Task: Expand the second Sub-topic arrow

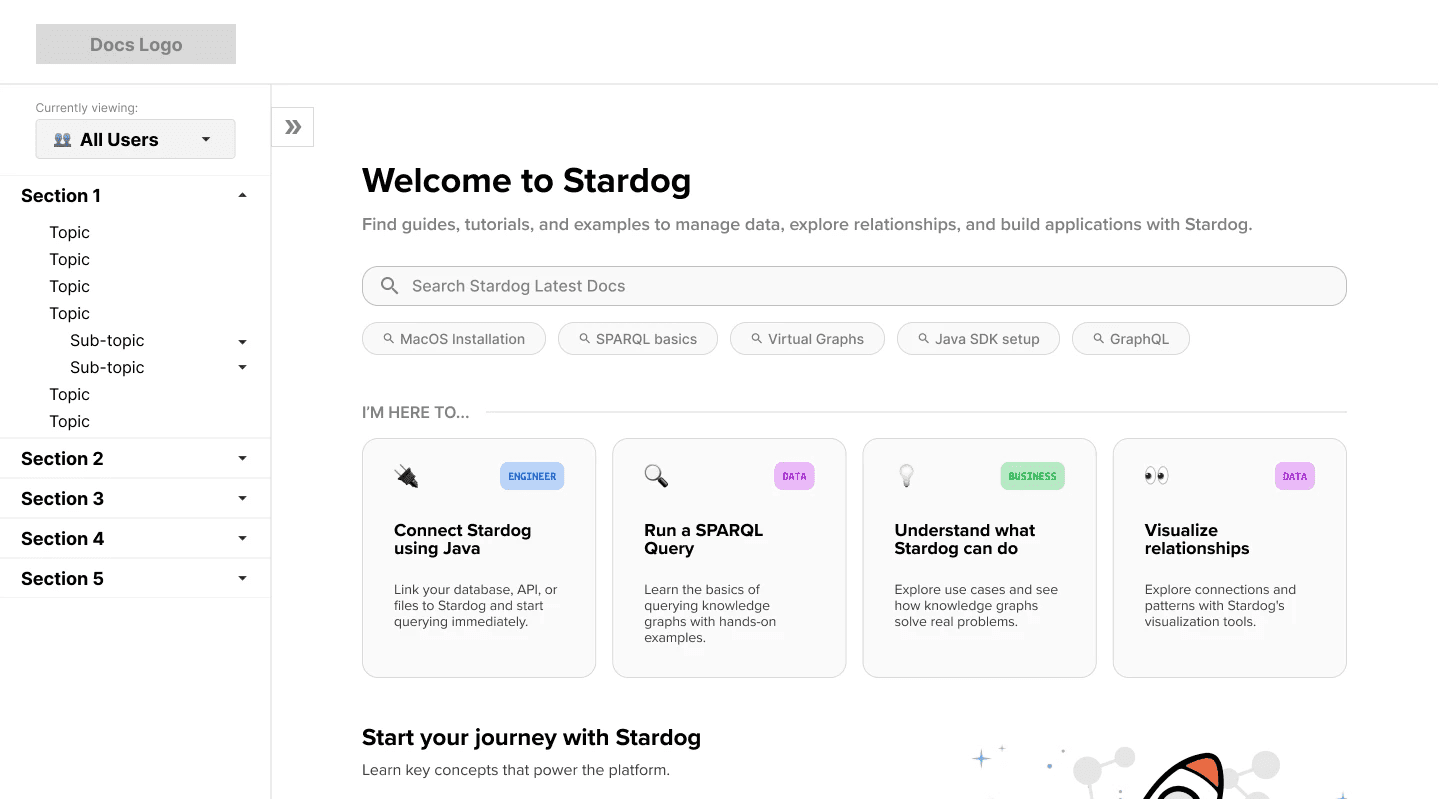Action: (242, 368)
